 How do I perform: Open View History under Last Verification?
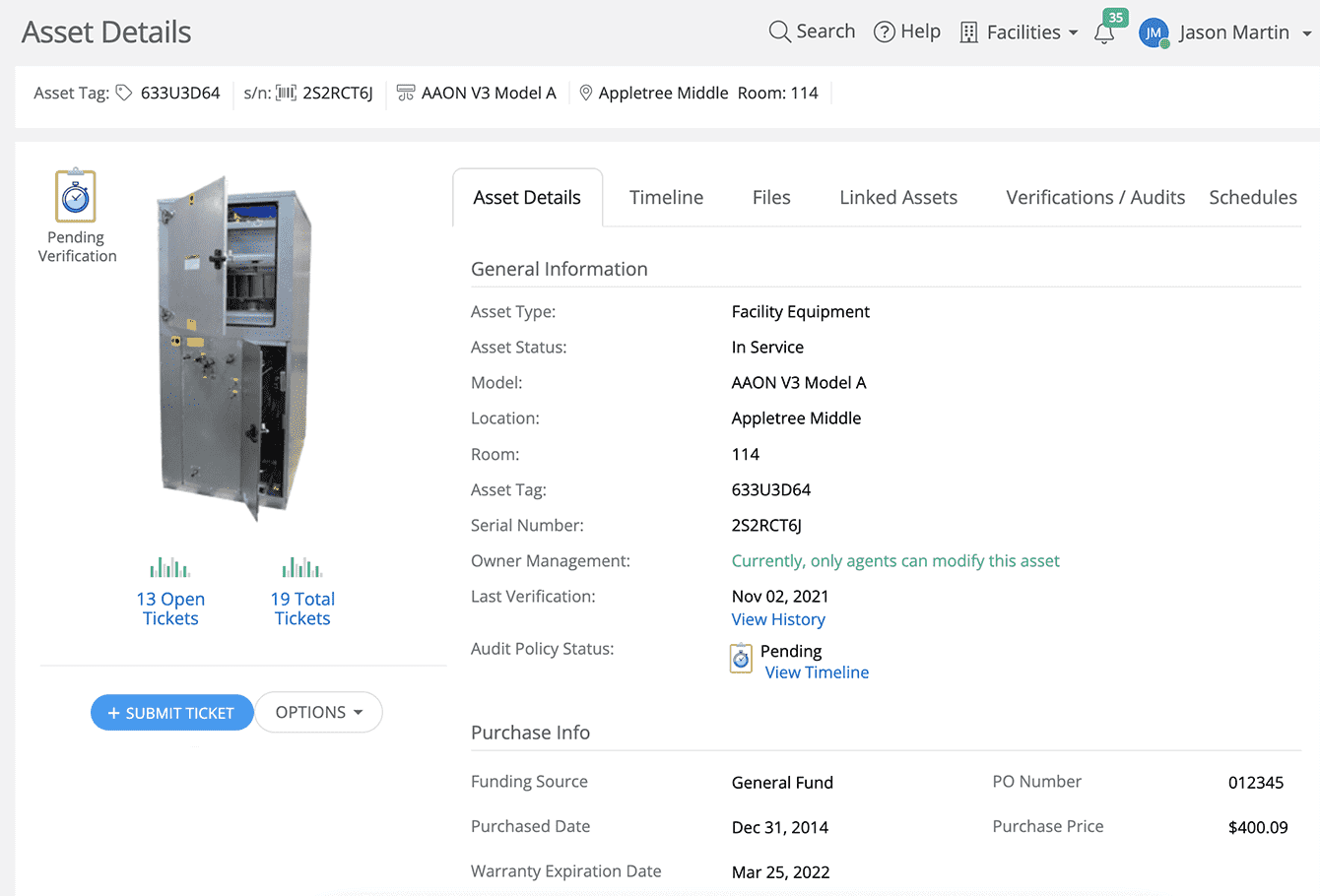point(778,619)
